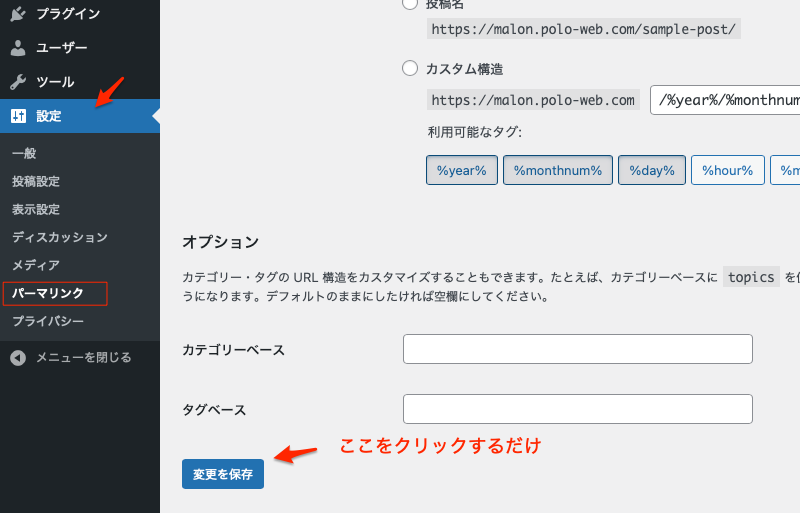Open ディスカッション settings page
This screenshot has width=800, height=513.
(60, 237)
